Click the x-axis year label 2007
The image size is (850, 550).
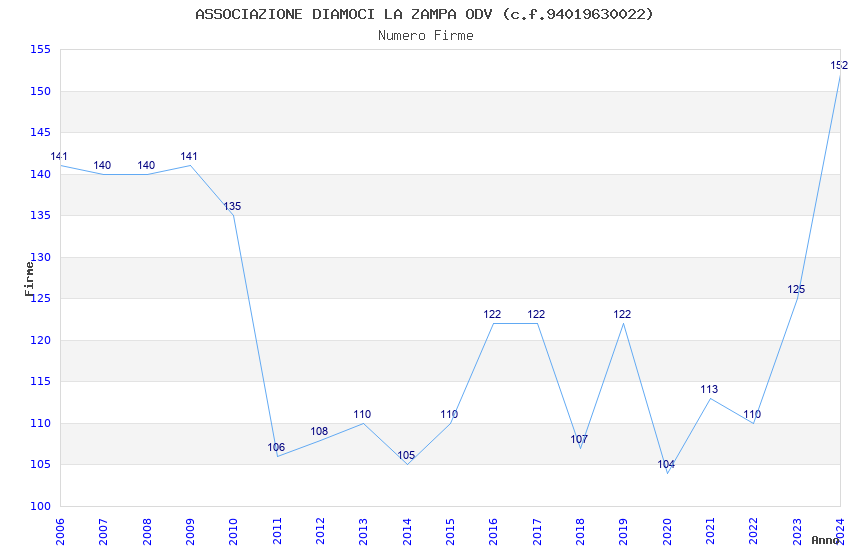(103, 532)
